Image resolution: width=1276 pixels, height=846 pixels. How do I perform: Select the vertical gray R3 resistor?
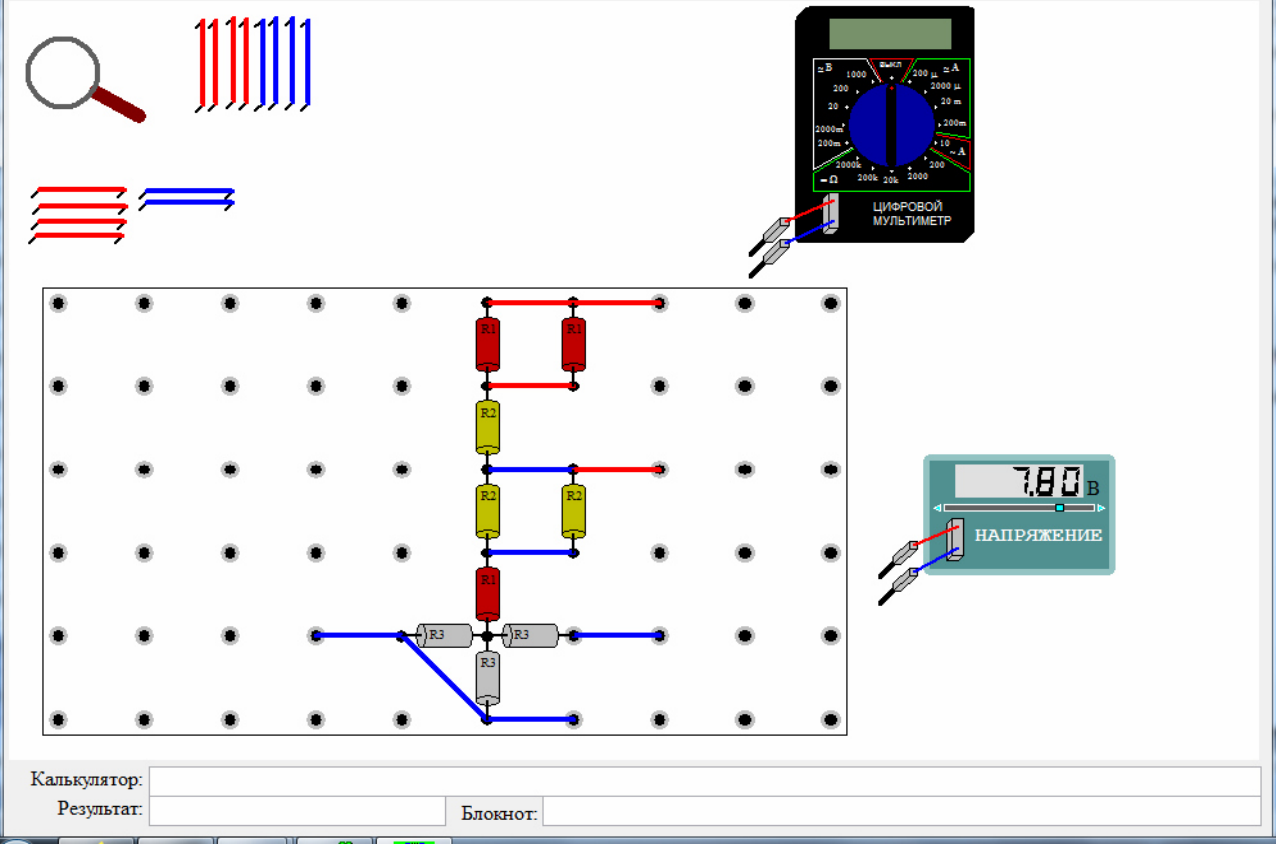(487, 677)
